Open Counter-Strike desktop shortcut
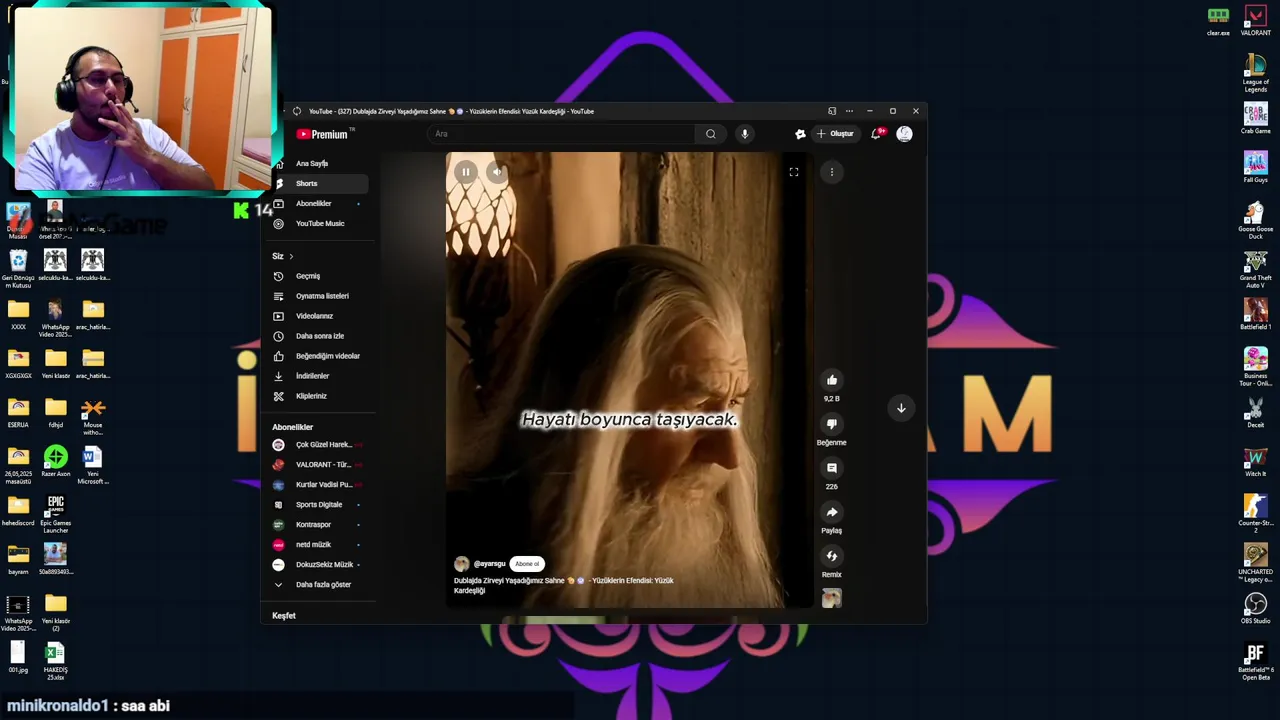This screenshot has height=720, width=1280. tap(1255, 514)
